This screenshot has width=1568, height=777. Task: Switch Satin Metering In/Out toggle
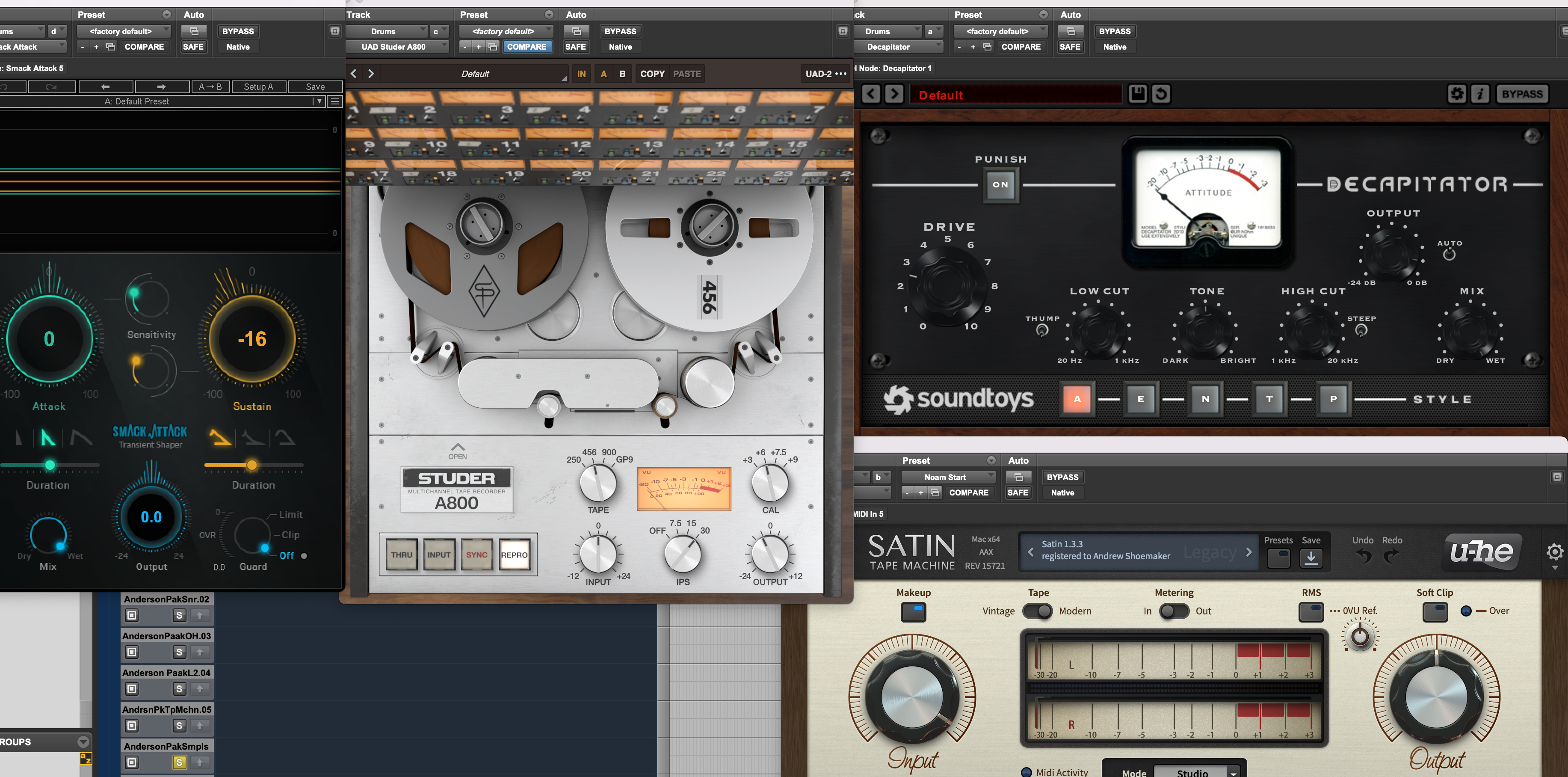pos(1174,611)
